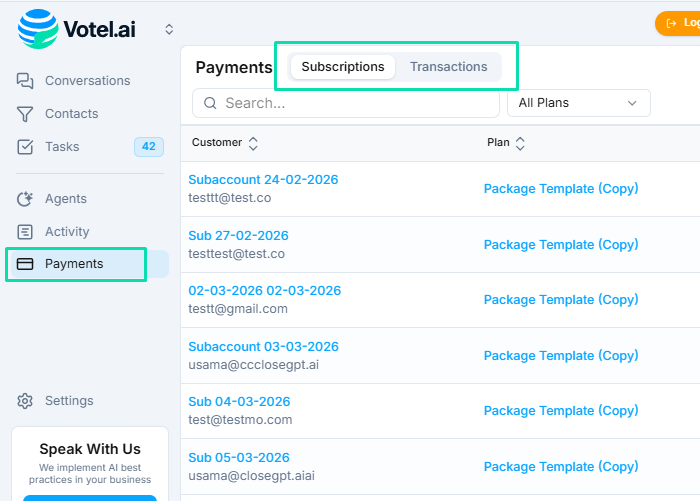Screen dimensions: 700x501
Task: Sort the table by Plan column
Action: point(520,143)
